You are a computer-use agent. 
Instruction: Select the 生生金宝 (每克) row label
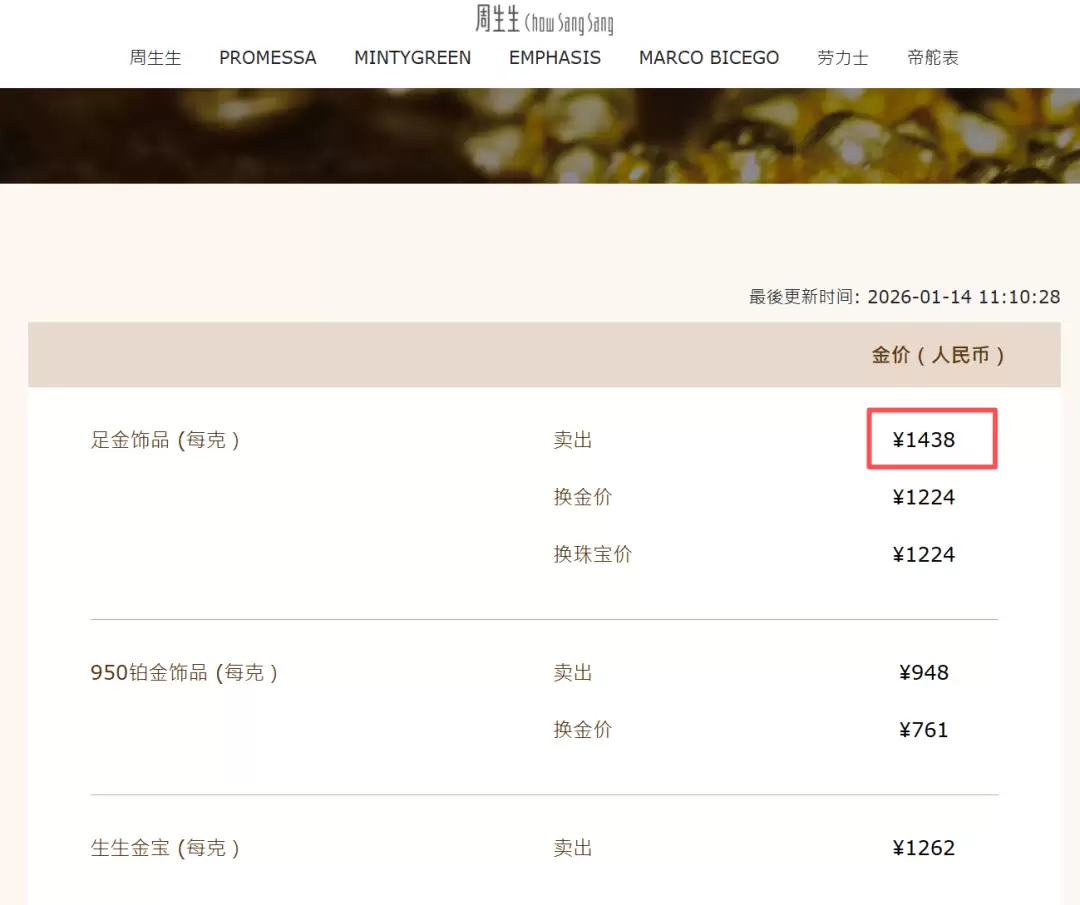pos(166,848)
